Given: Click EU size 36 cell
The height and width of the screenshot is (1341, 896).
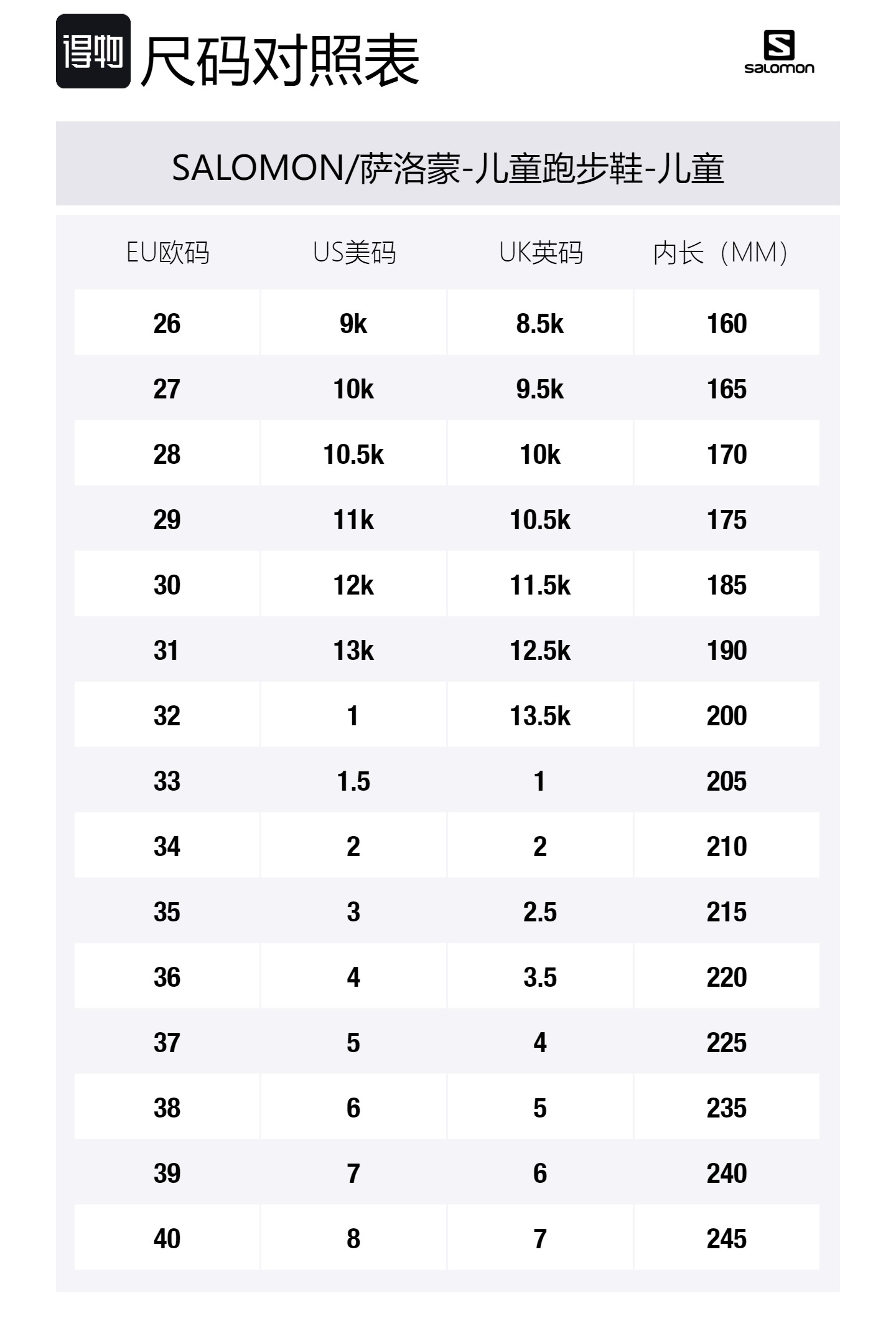Looking at the screenshot, I should click(x=167, y=976).
